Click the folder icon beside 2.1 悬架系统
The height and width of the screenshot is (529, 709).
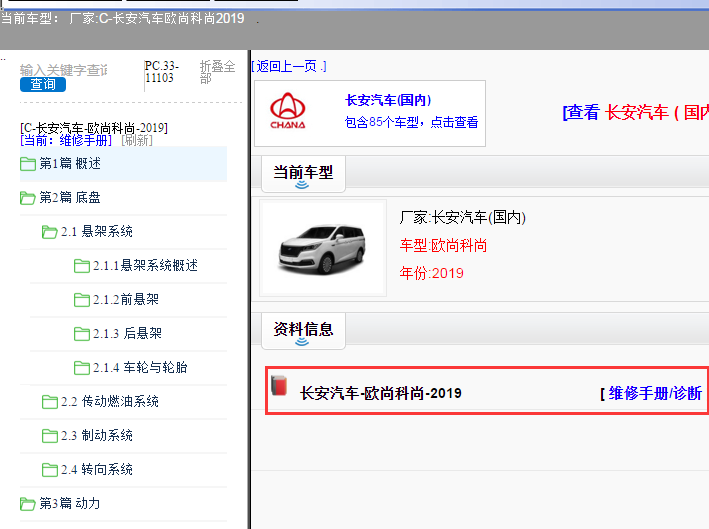pos(49,232)
